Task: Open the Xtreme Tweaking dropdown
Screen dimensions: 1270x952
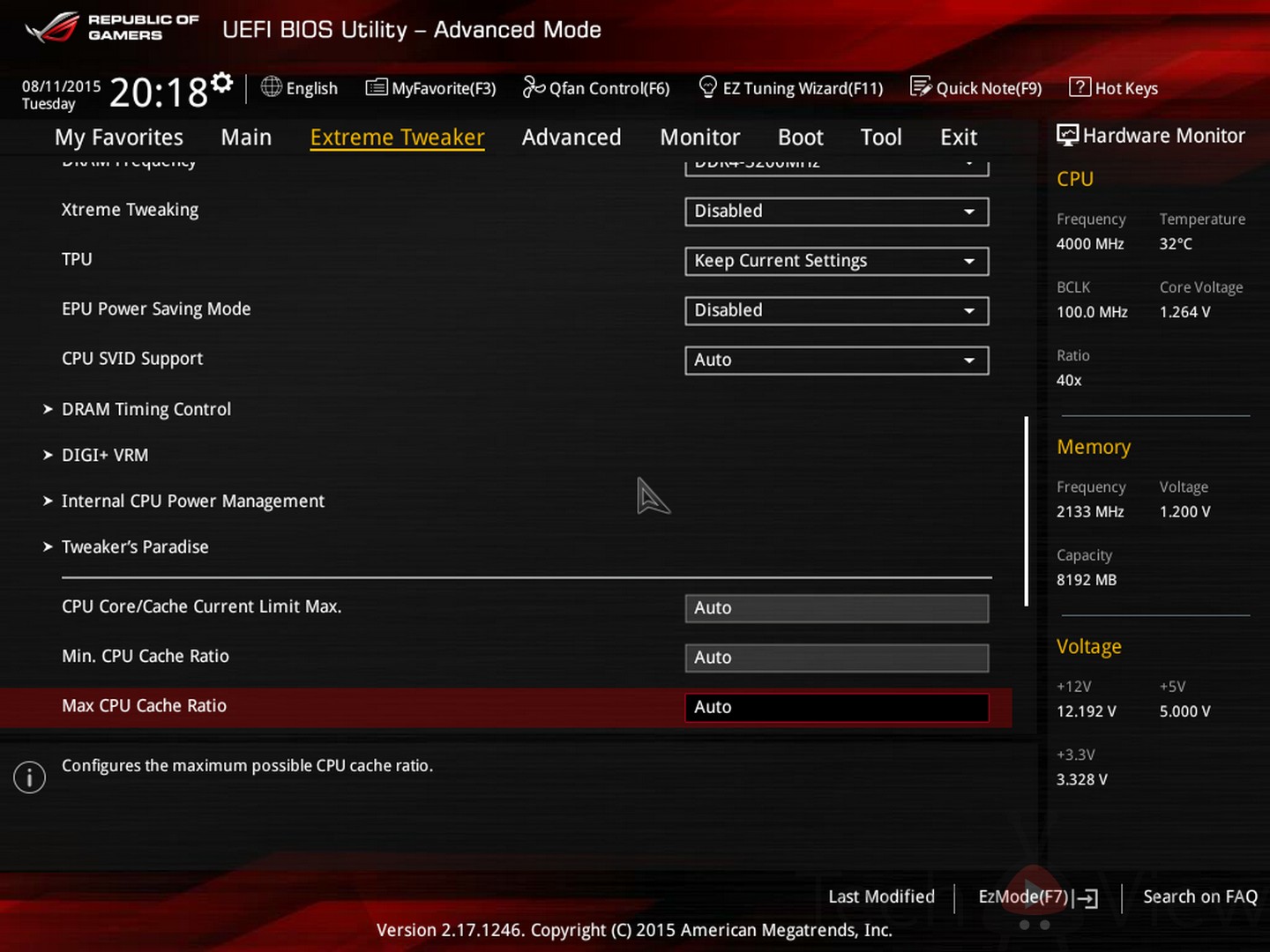Action: [836, 212]
